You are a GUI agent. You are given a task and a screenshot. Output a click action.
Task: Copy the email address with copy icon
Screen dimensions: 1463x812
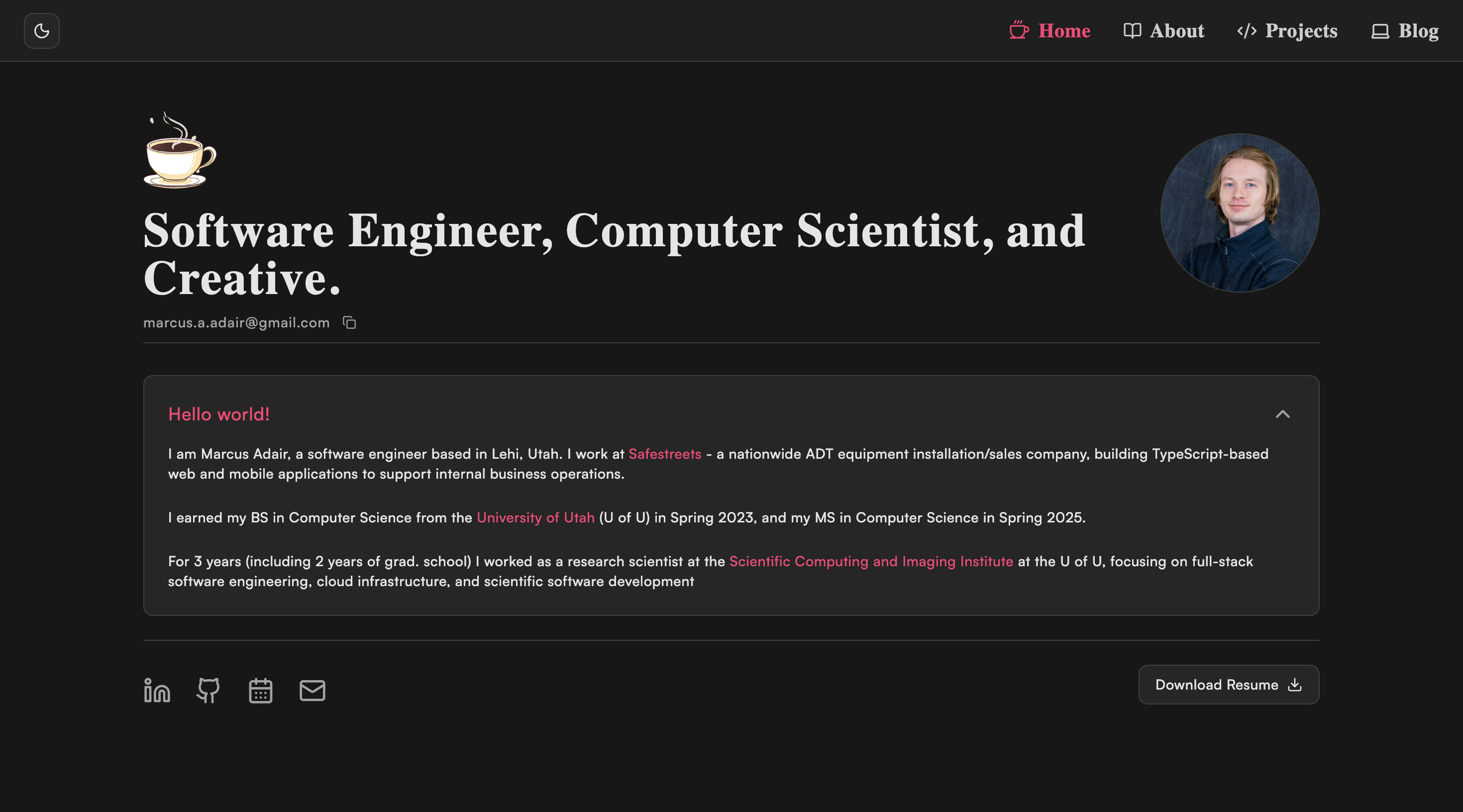point(349,322)
